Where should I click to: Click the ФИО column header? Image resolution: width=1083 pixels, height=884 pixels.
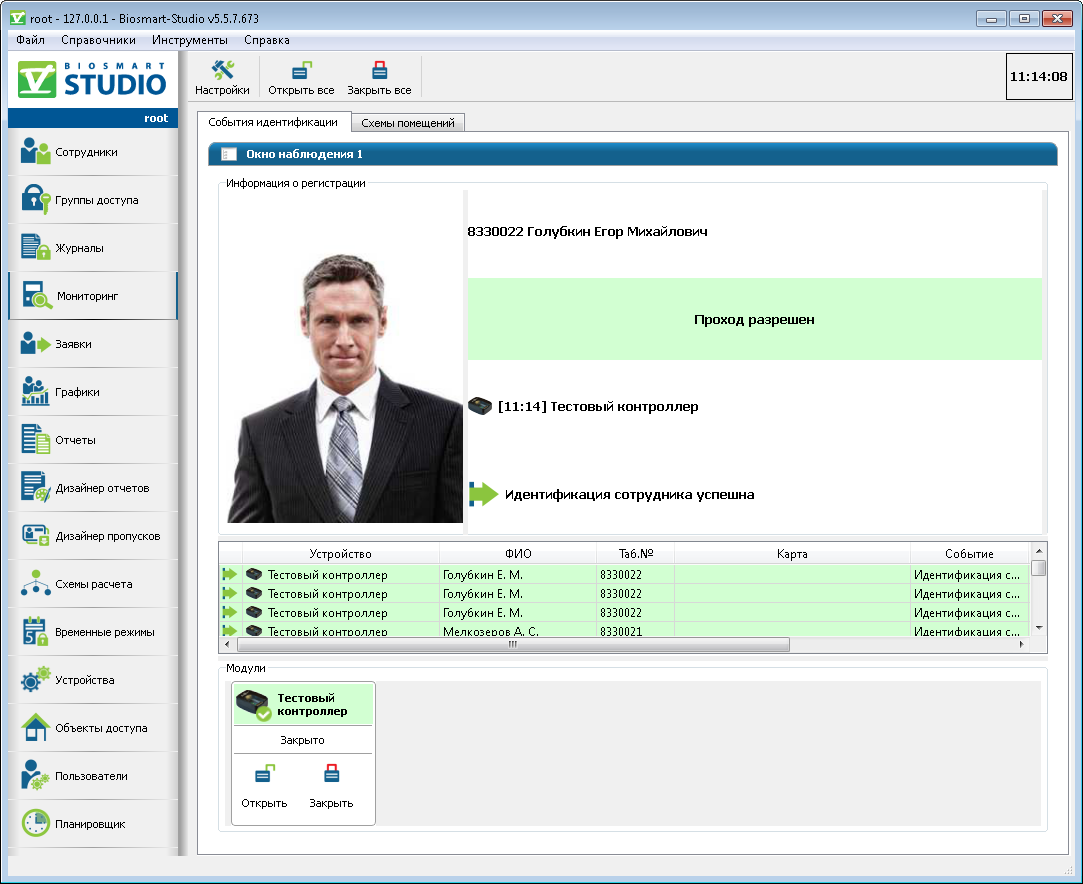(x=518, y=554)
